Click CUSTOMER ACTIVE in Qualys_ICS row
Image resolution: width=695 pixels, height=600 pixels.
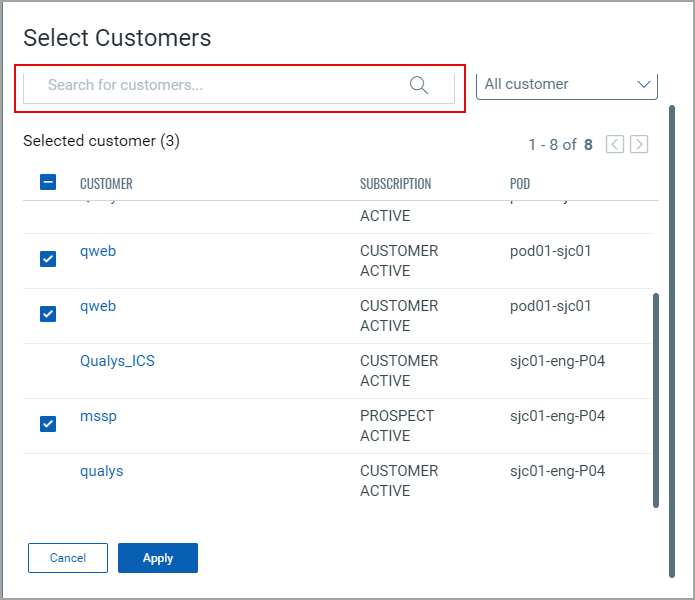[x=399, y=371]
